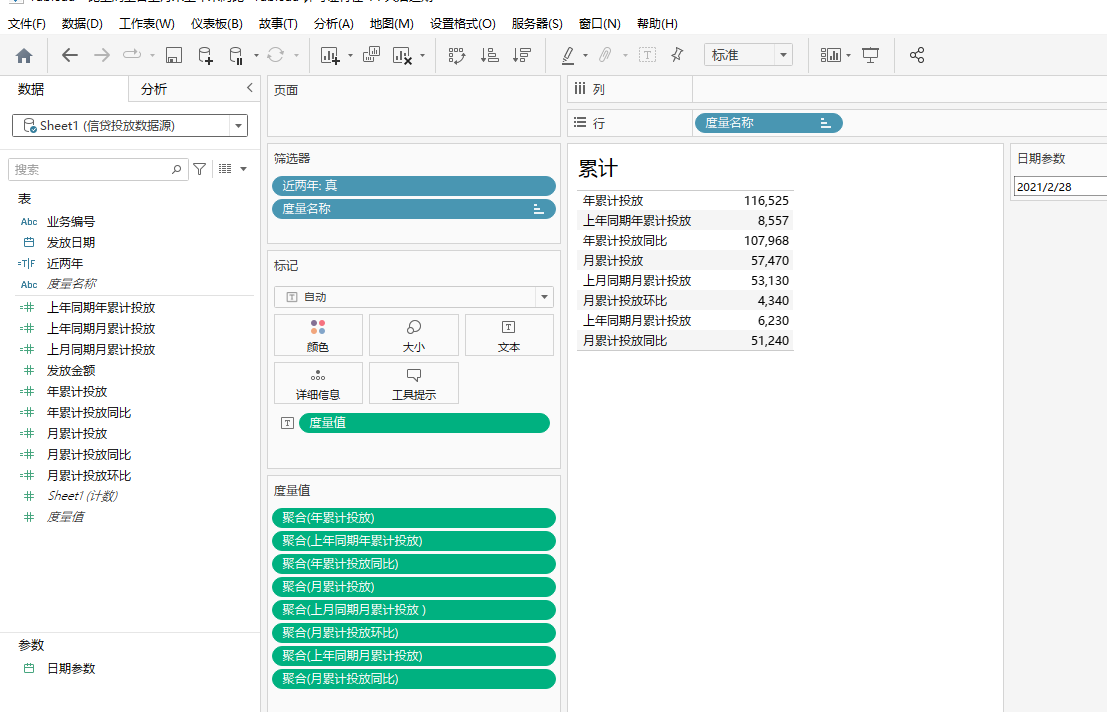The width and height of the screenshot is (1107, 712).
Task: Open the marks type dropdown showing 自动
Action: click(542, 297)
